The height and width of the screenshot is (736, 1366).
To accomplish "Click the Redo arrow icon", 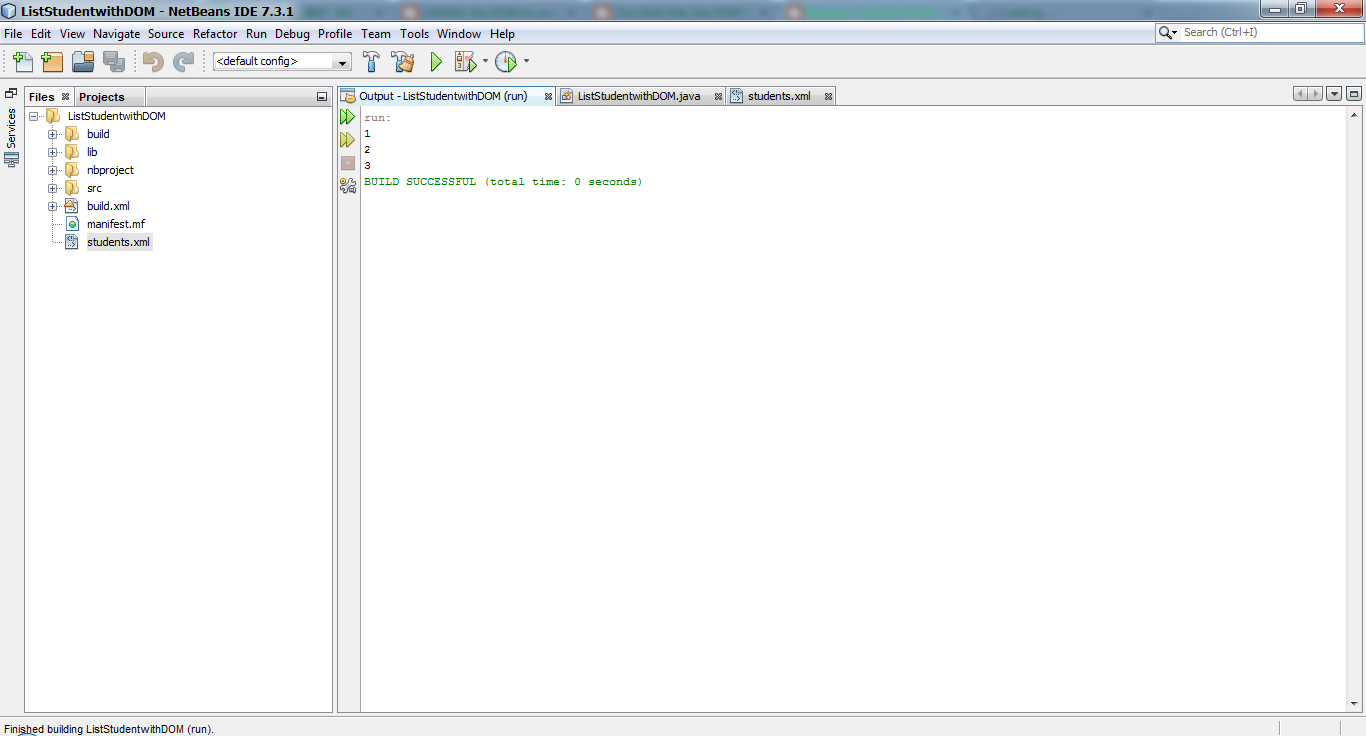I will pyautogui.click(x=183, y=62).
